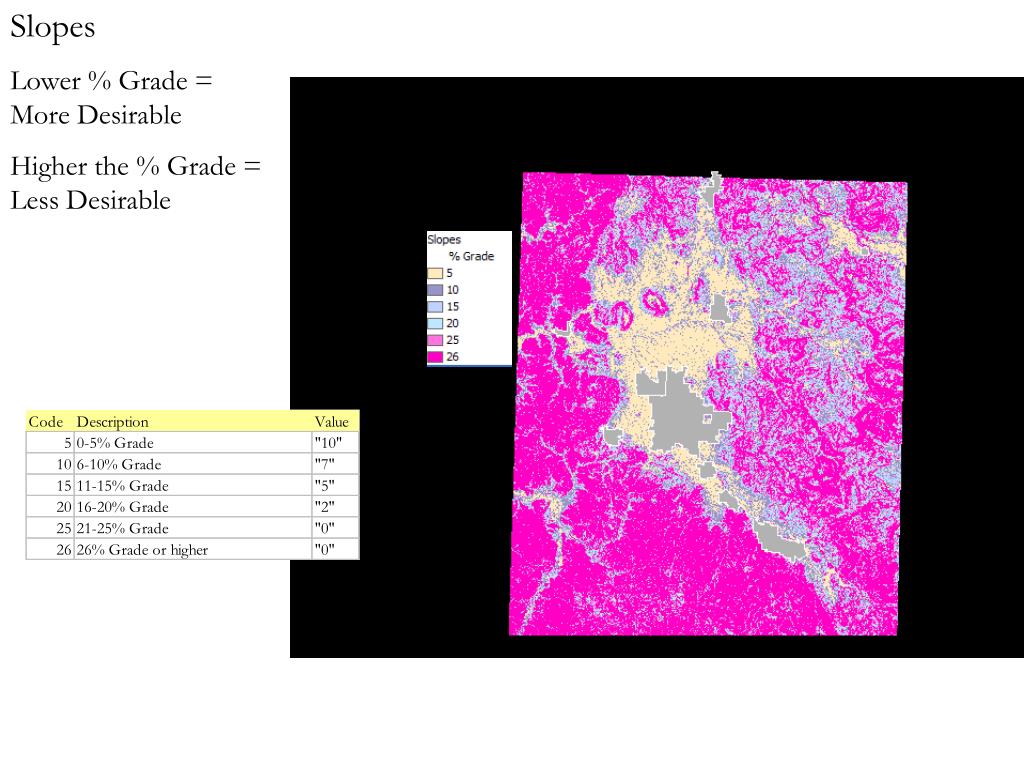This screenshot has width=1024, height=768.
Task: Select the '0-5% Grade' table cell
Action: pyautogui.click(x=193, y=443)
